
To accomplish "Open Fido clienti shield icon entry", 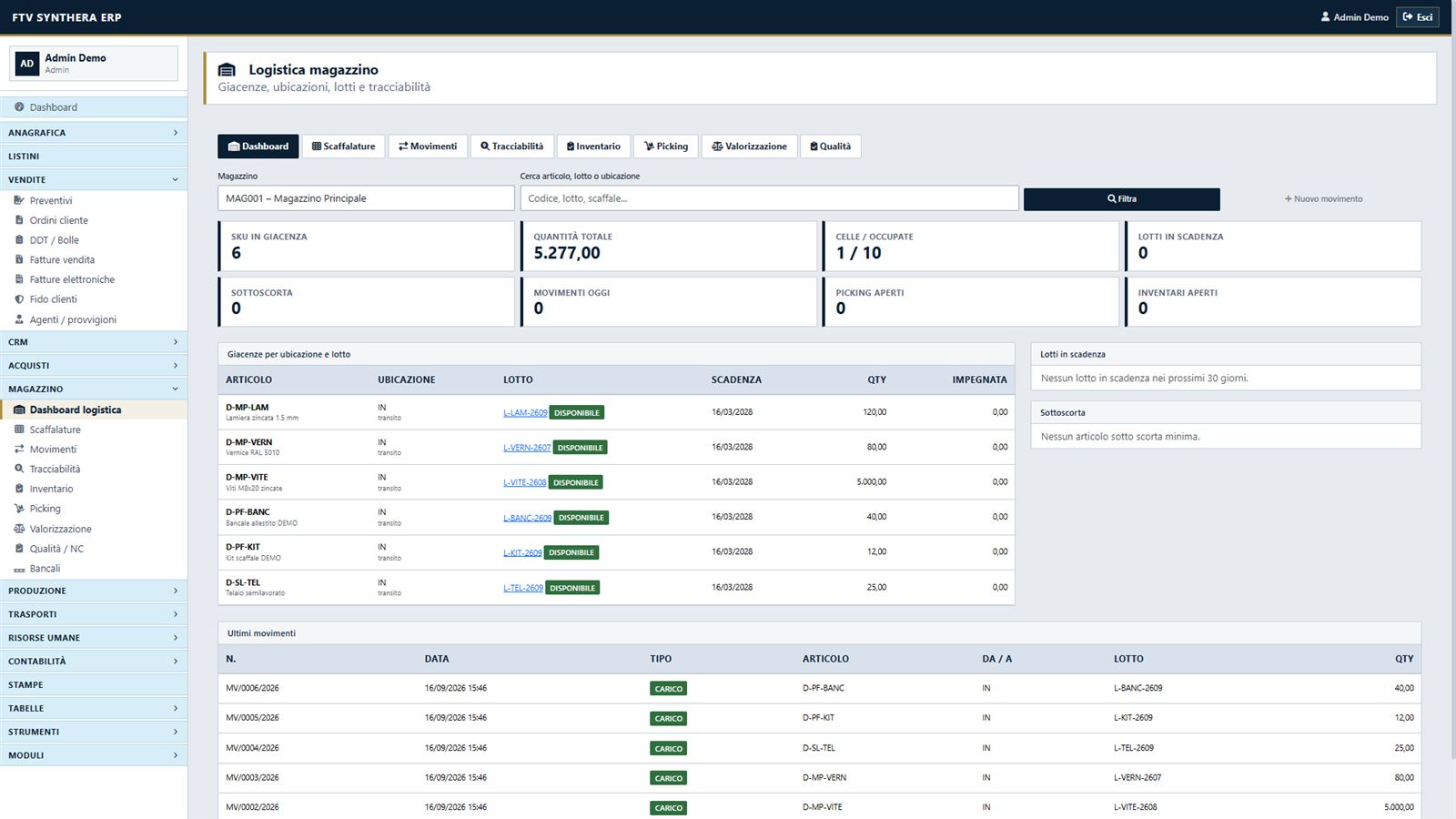I will coord(19,299).
